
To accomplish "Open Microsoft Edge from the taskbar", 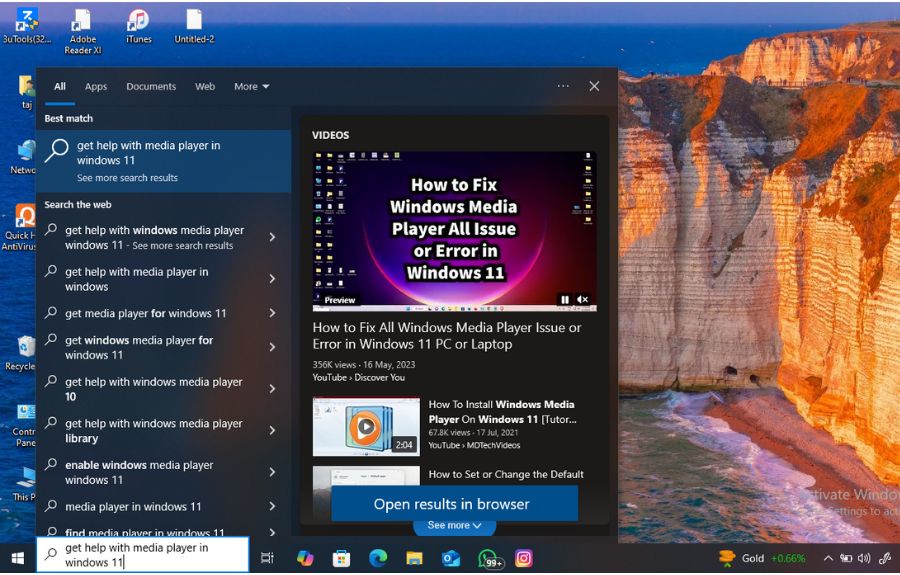I will point(378,558).
